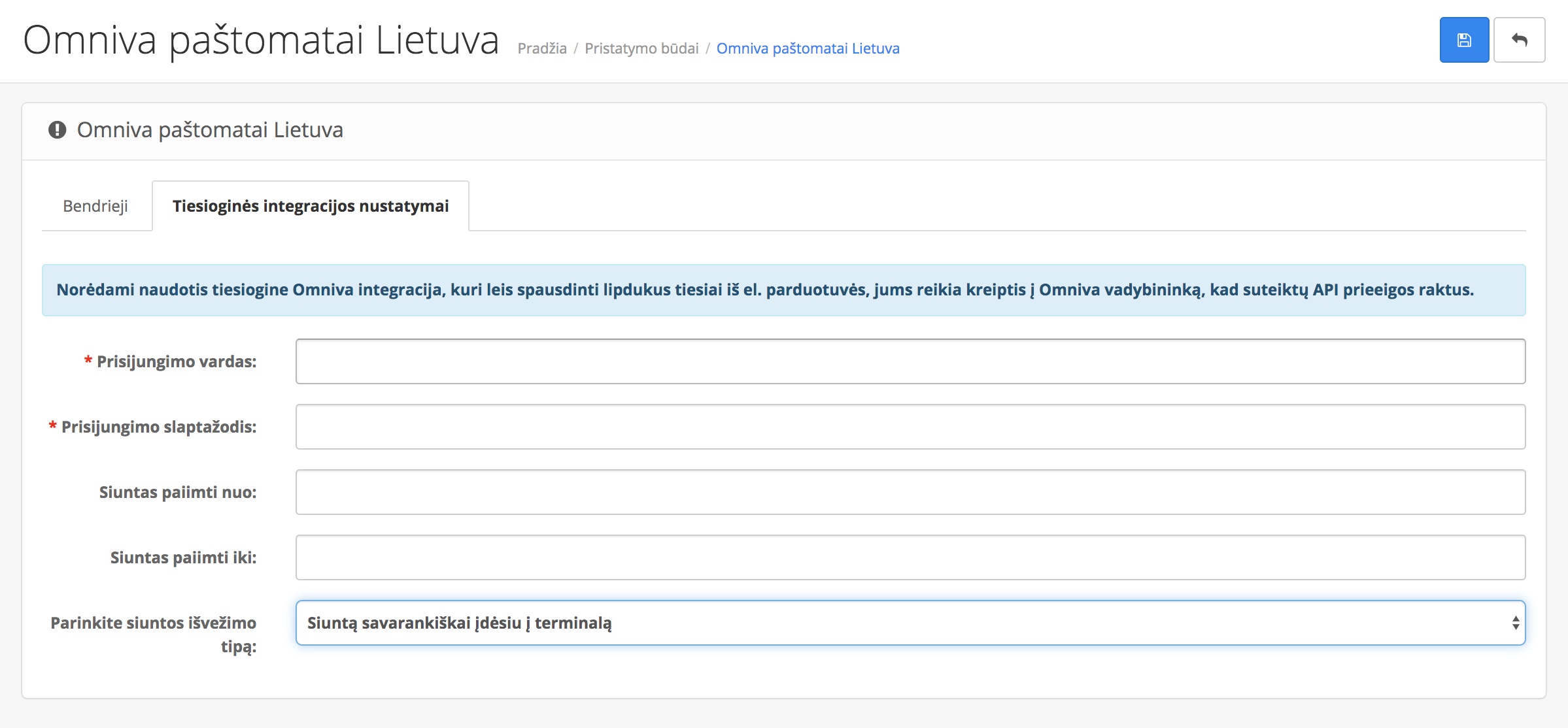Focus the Prisijungimo slaptažodis input field
This screenshot has width=1568, height=728.
(910, 427)
